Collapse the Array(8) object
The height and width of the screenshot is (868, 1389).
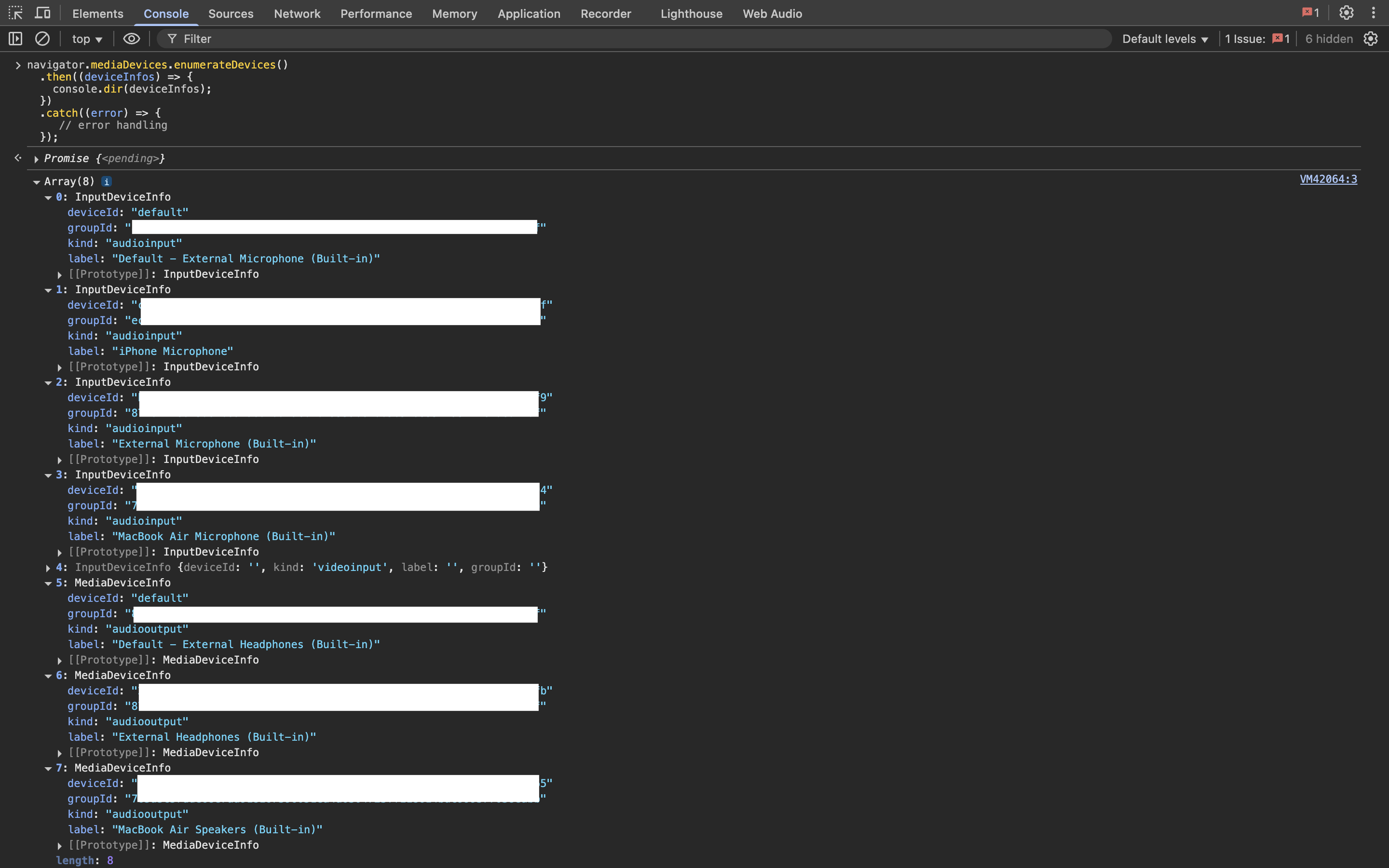[x=36, y=182]
